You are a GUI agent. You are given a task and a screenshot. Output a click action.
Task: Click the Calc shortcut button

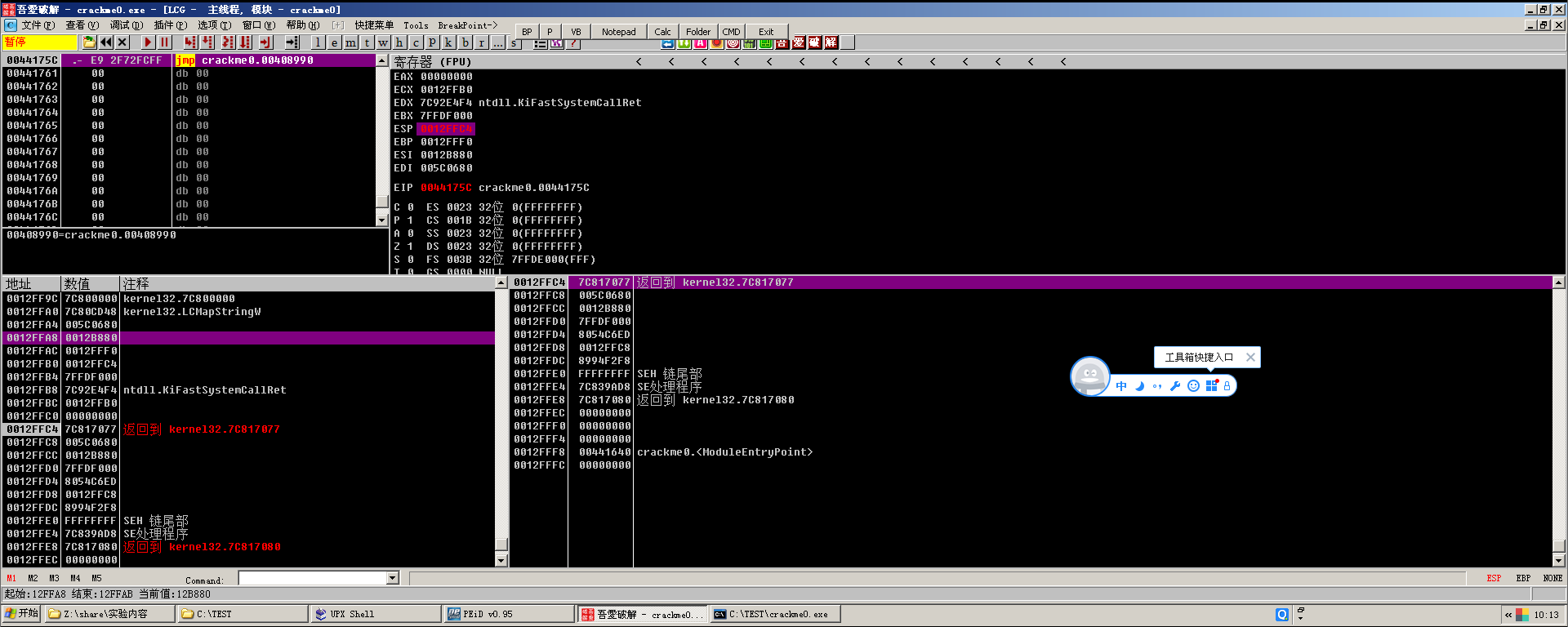pyautogui.click(x=663, y=32)
